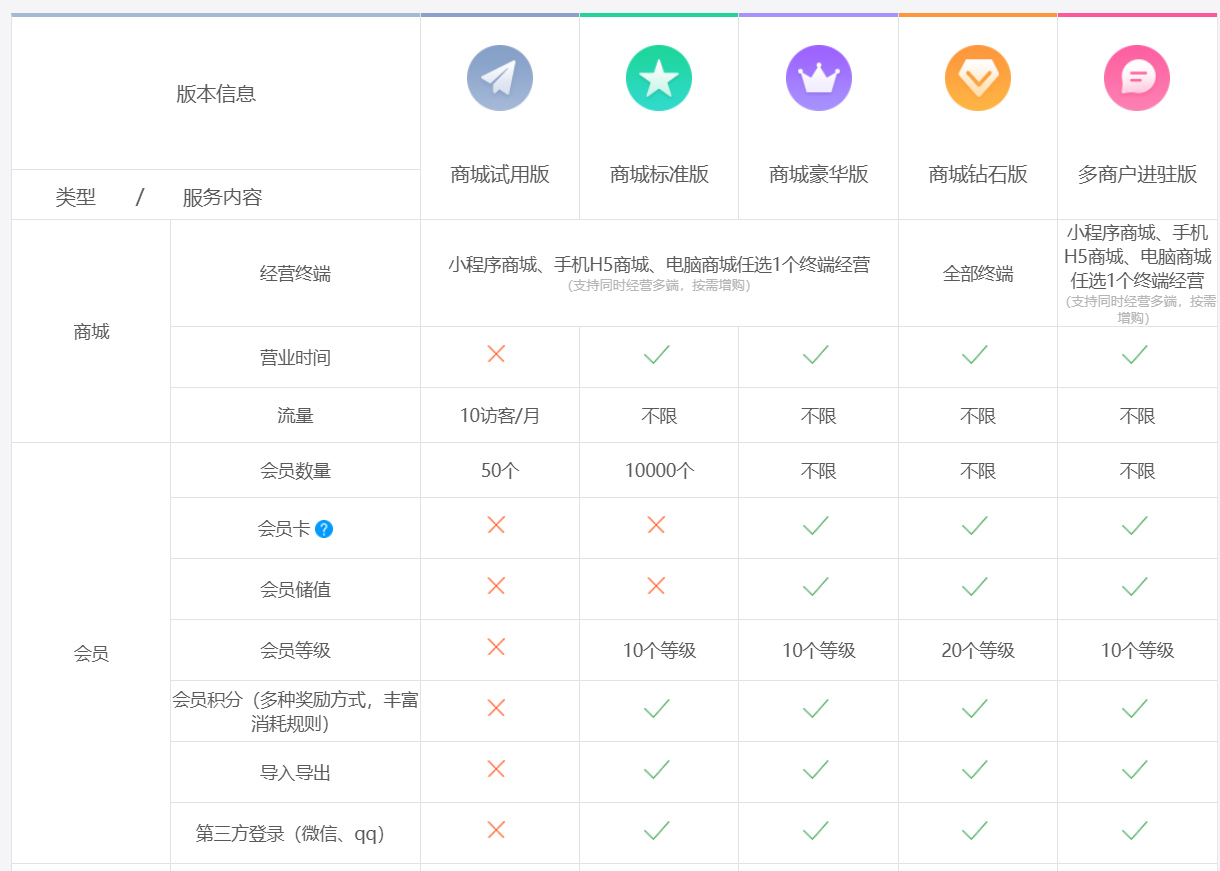Click the checkmark for 导入导出 in 商城标准版
The image size is (1220, 871).
pos(656,769)
